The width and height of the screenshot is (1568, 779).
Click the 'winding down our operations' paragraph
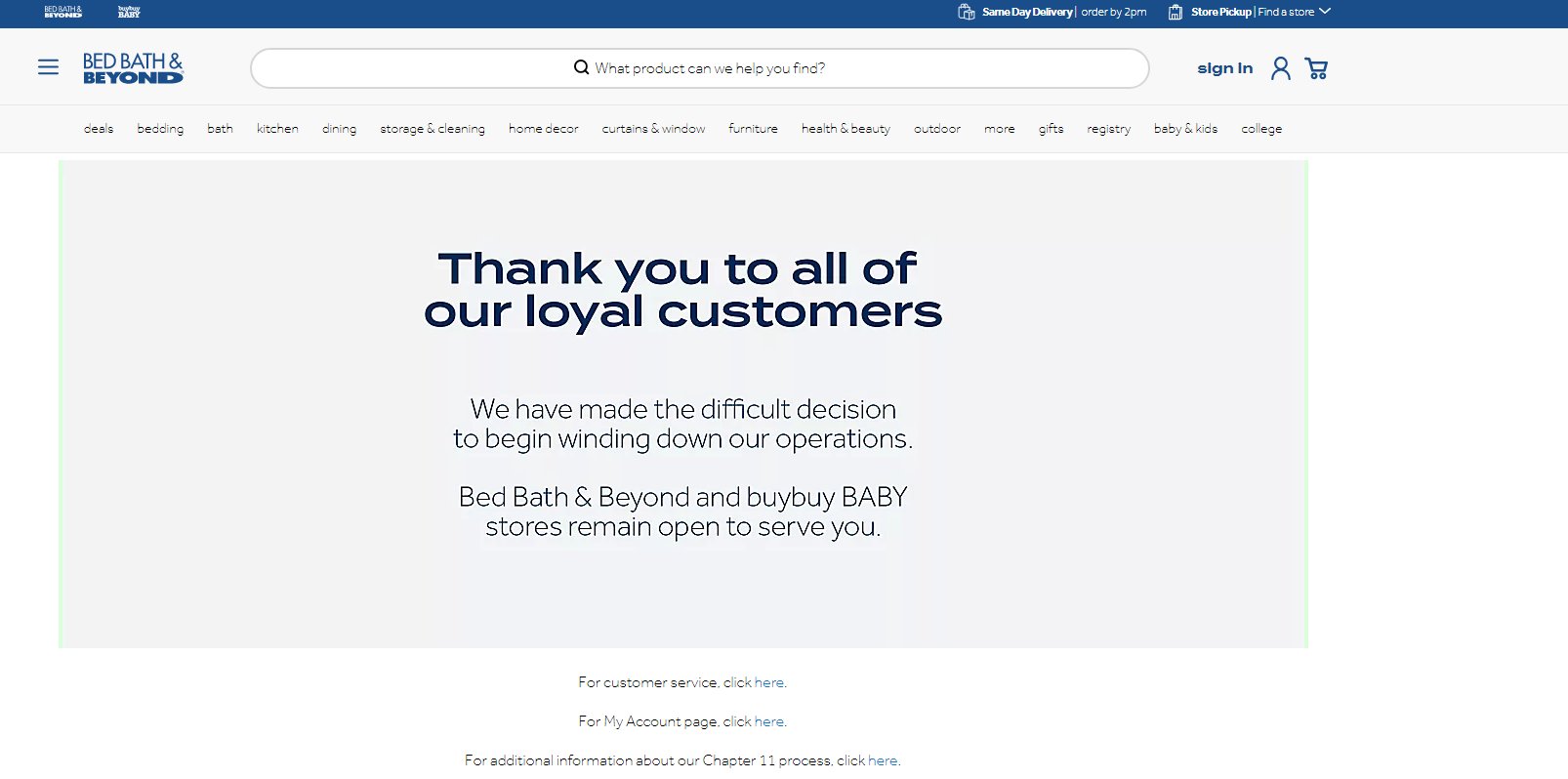(x=682, y=424)
